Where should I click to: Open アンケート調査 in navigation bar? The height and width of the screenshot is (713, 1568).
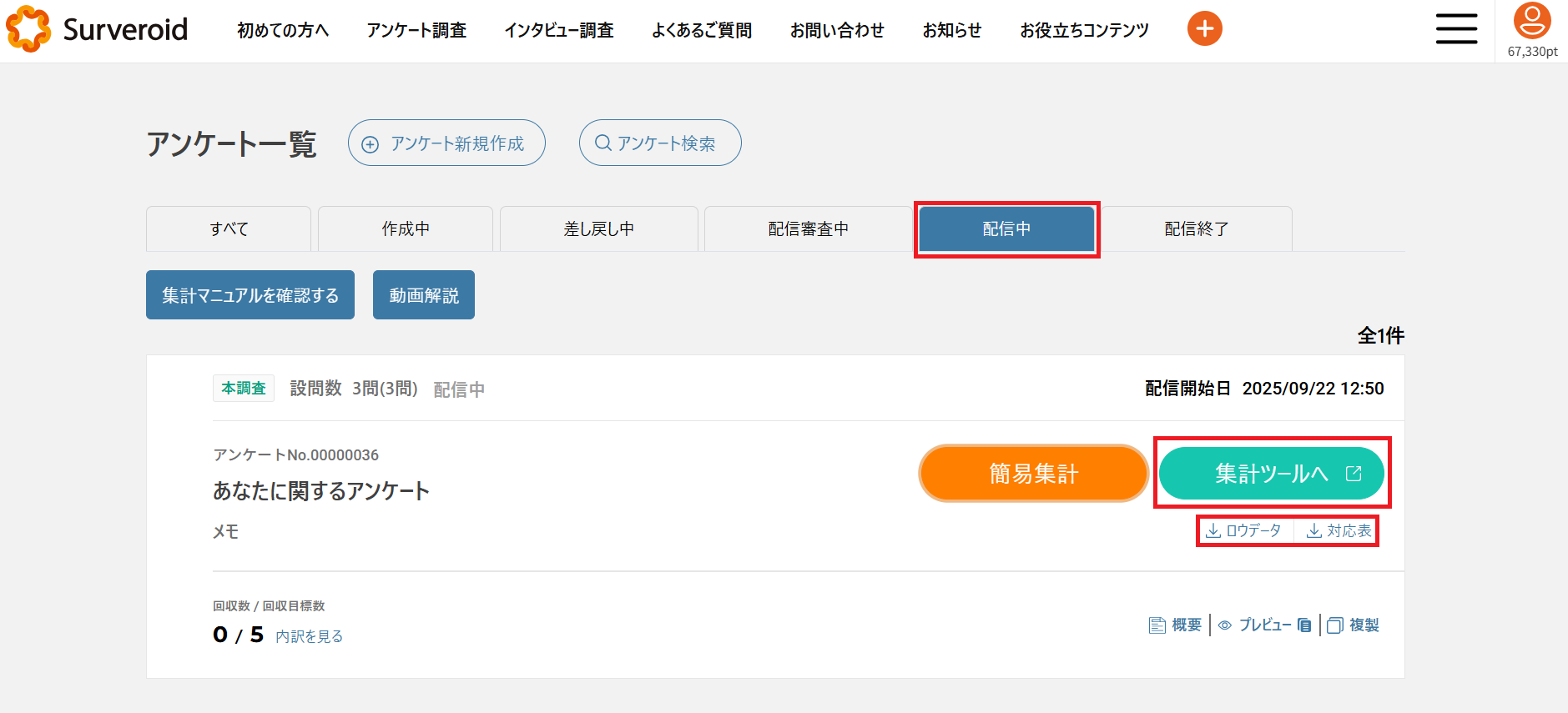pos(416,31)
